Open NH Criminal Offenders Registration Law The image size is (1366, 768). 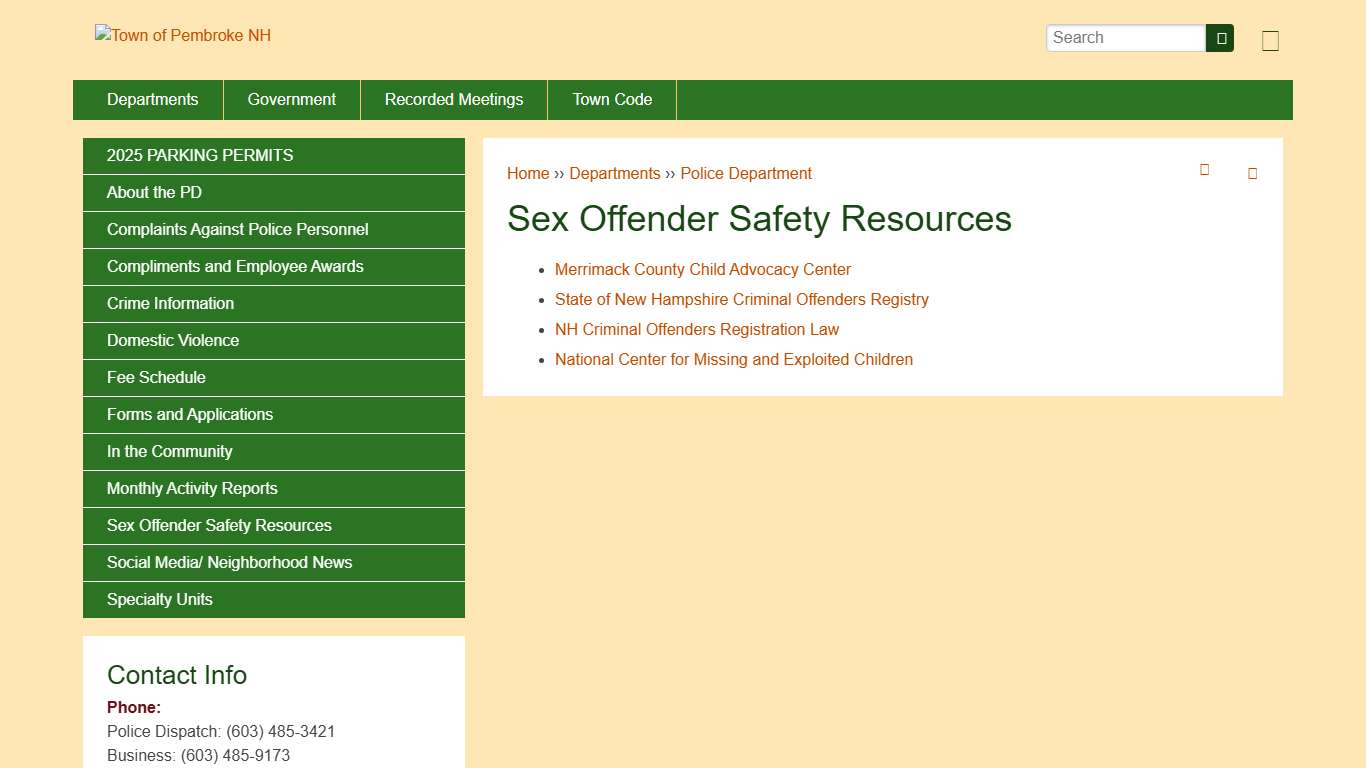coord(697,329)
